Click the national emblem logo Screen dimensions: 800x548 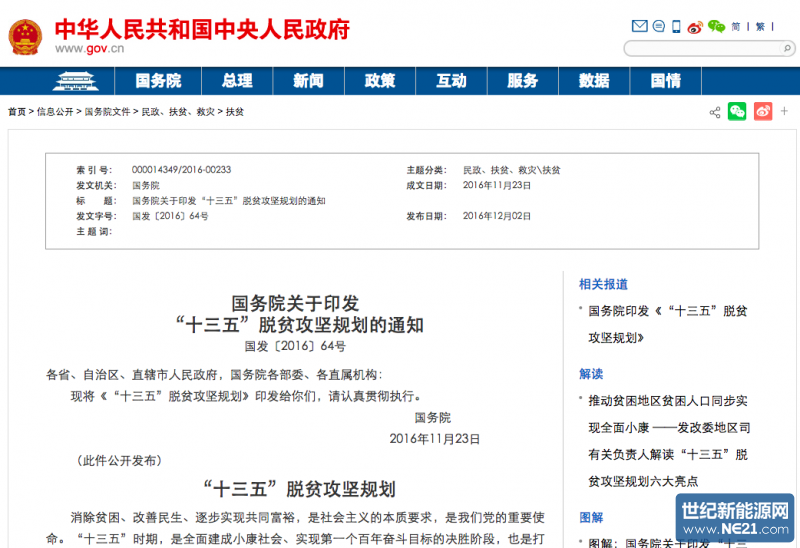click(x=25, y=36)
